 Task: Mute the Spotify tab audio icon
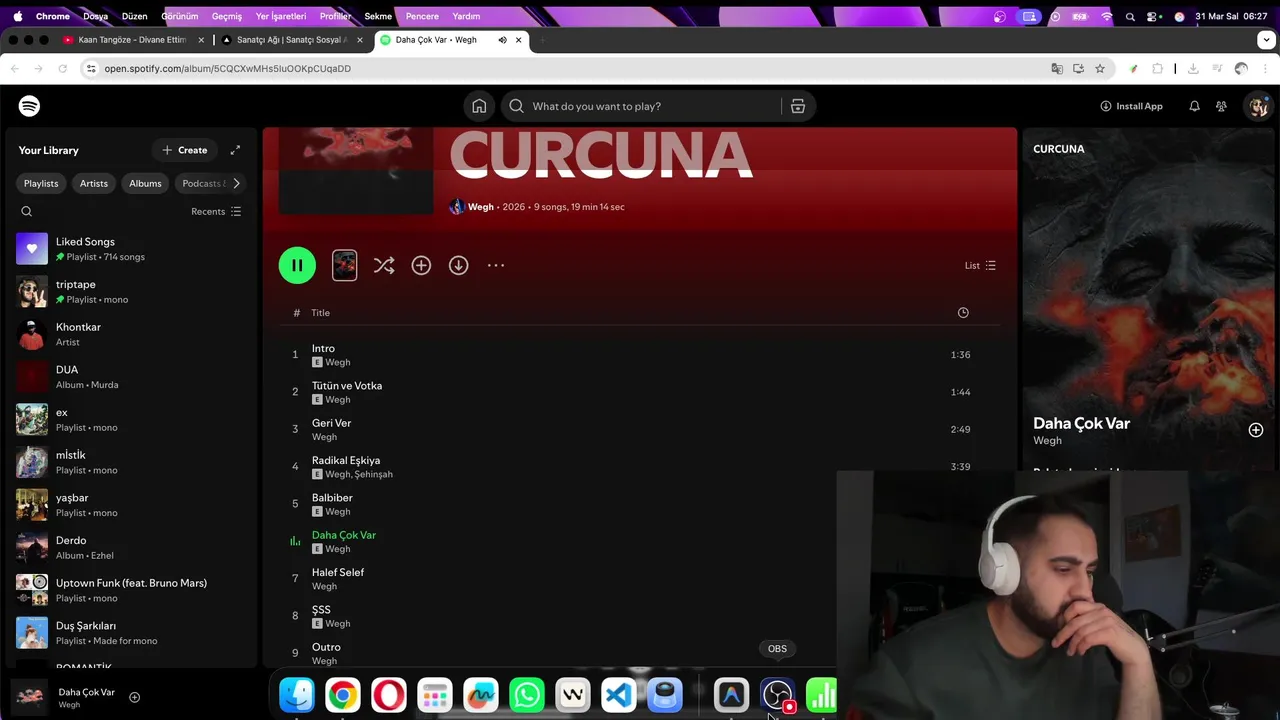pyautogui.click(x=502, y=40)
